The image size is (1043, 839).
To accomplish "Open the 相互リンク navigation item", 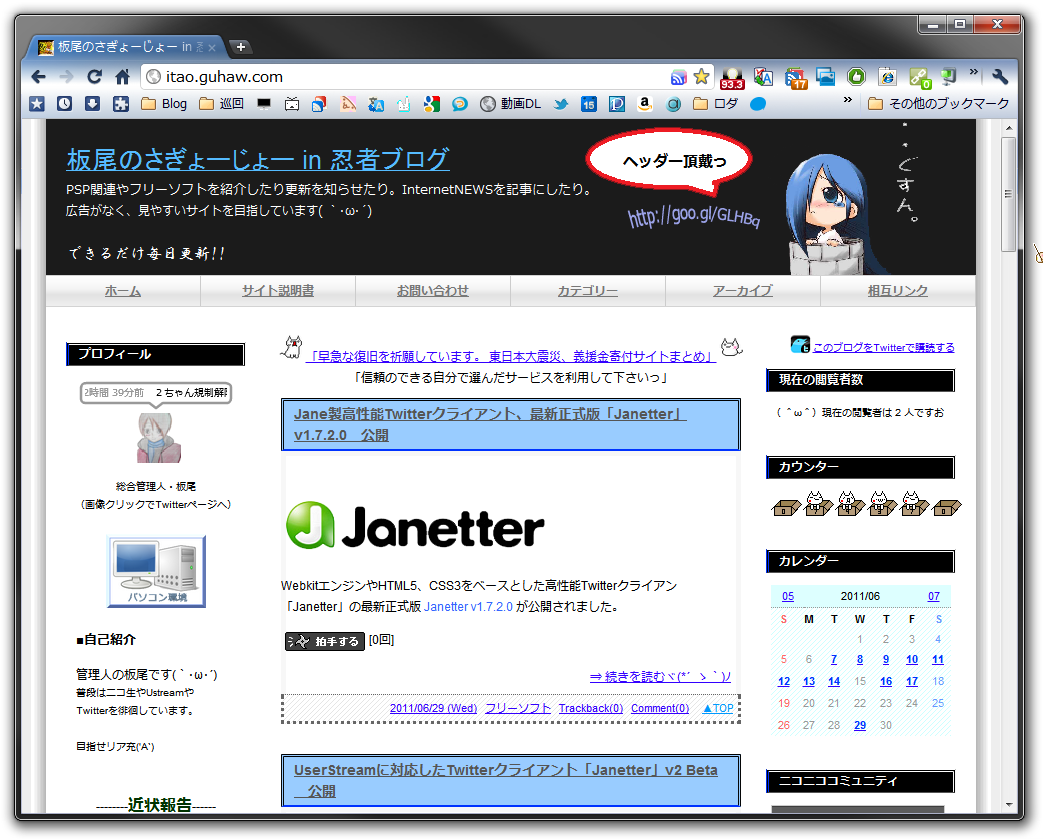I will [897, 291].
